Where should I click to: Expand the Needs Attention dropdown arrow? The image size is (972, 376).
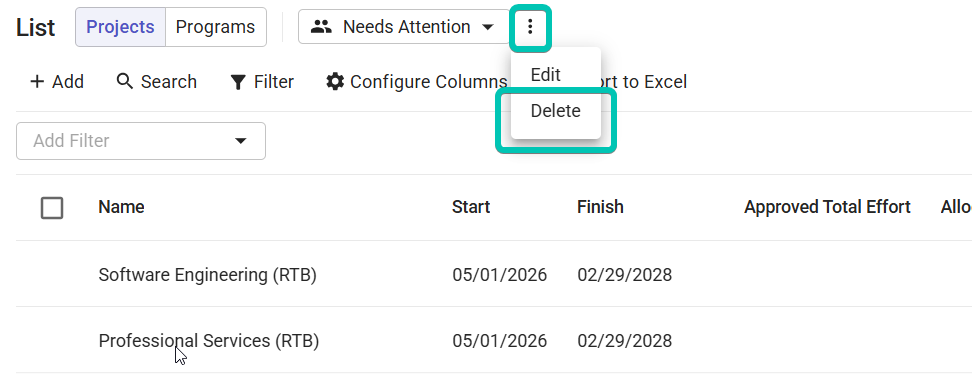[488, 27]
